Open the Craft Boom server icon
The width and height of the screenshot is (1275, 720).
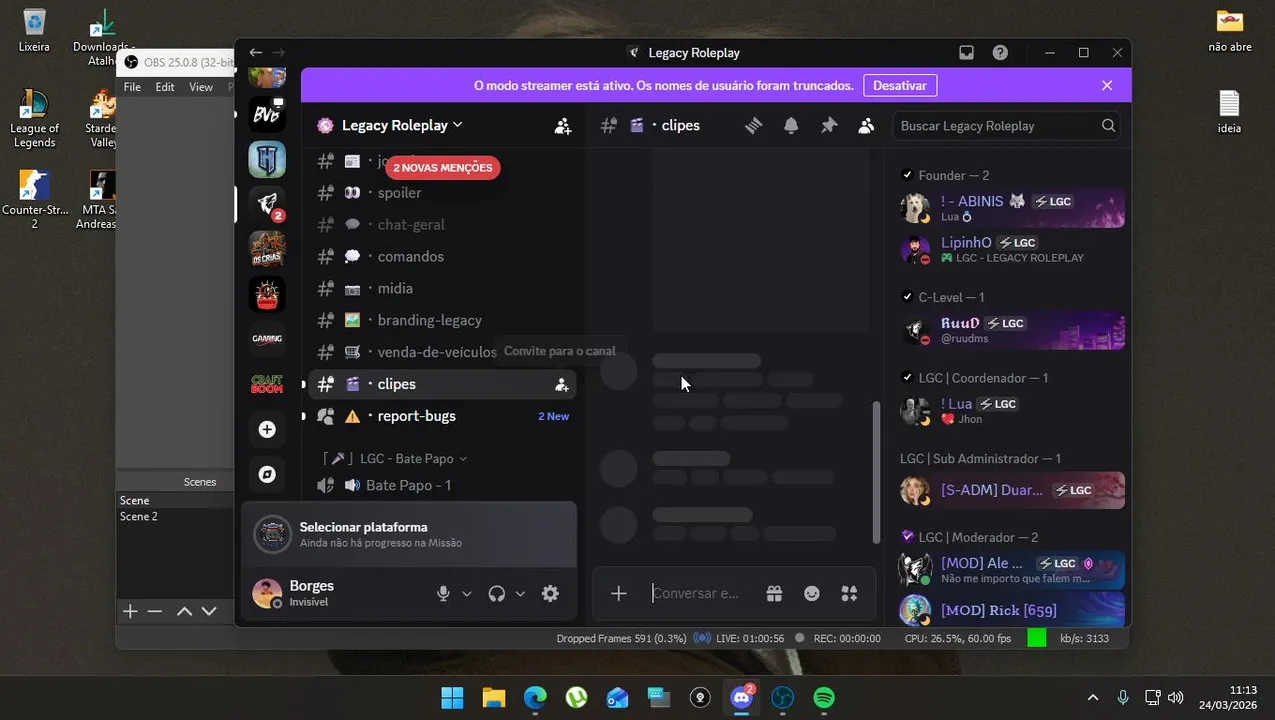point(267,384)
